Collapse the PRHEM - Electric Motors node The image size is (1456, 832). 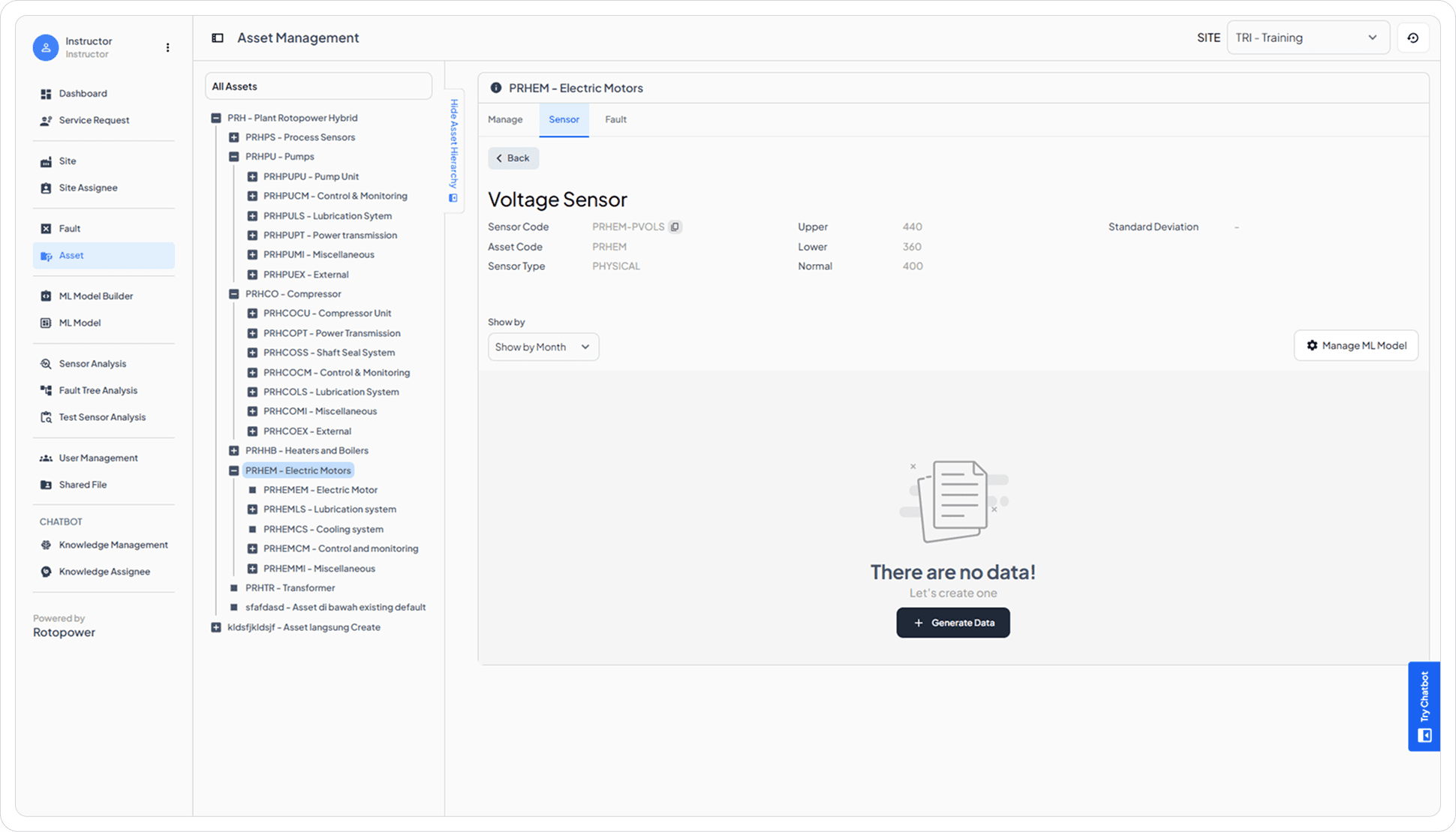click(234, 470)
